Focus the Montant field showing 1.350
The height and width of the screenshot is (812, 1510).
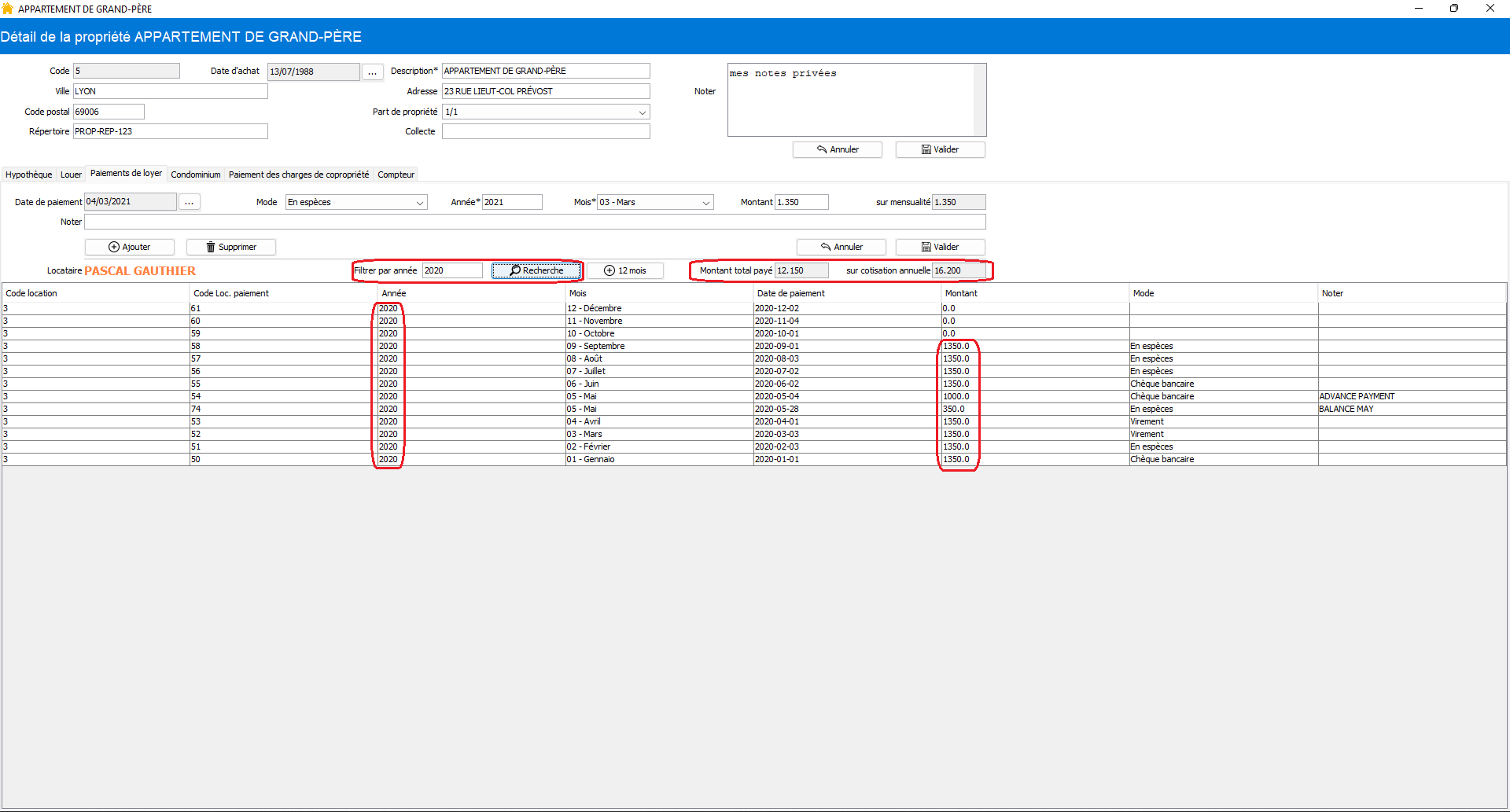pyautogui.click(x=801, y=202)
